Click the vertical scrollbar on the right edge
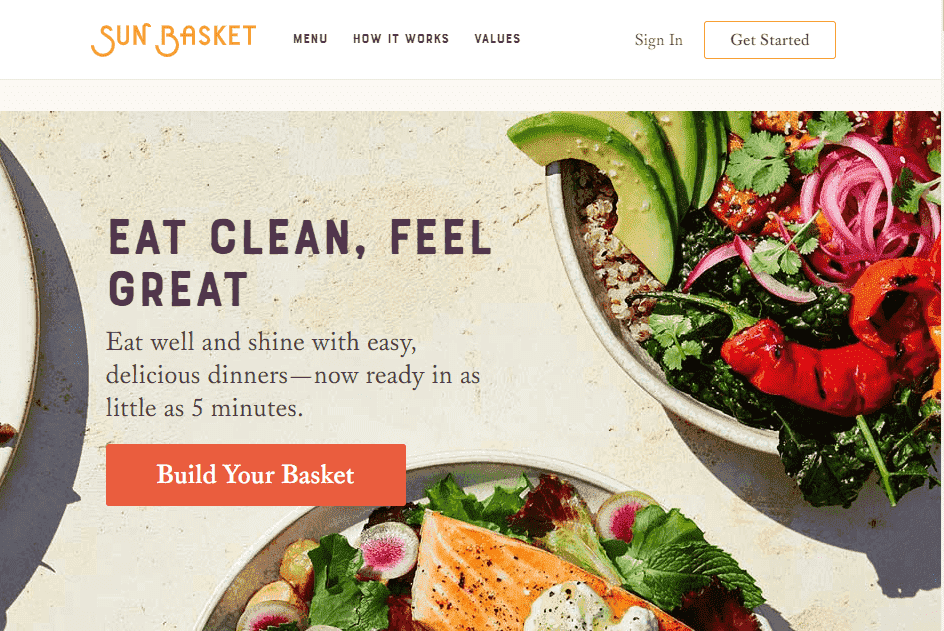The height and width of the screenshot is (631, 944). coord(942,316)
